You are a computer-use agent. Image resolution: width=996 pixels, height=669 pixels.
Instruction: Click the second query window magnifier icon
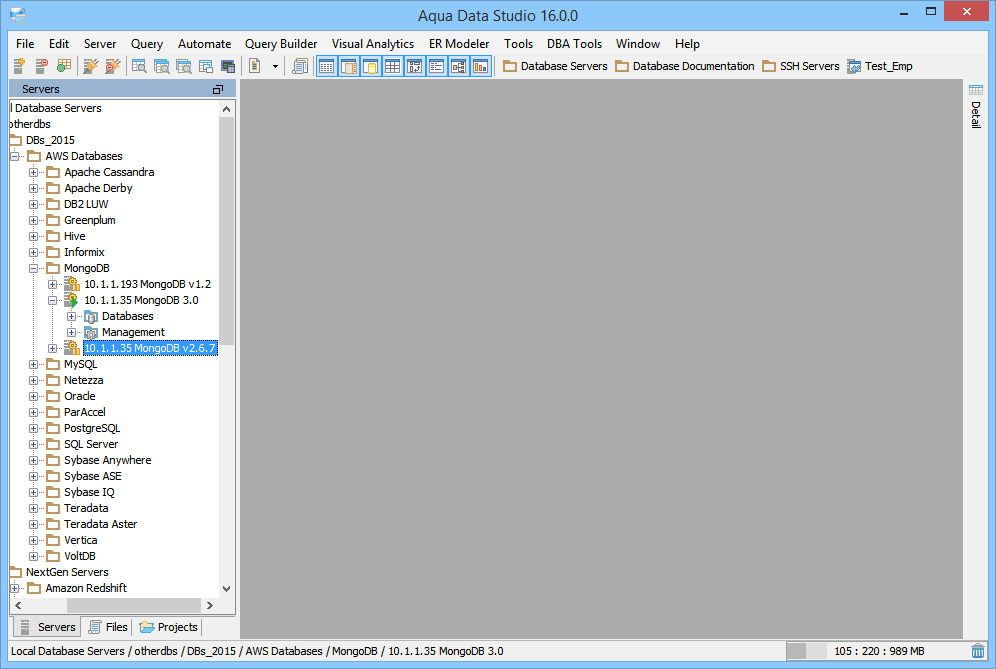click(161, 65)
